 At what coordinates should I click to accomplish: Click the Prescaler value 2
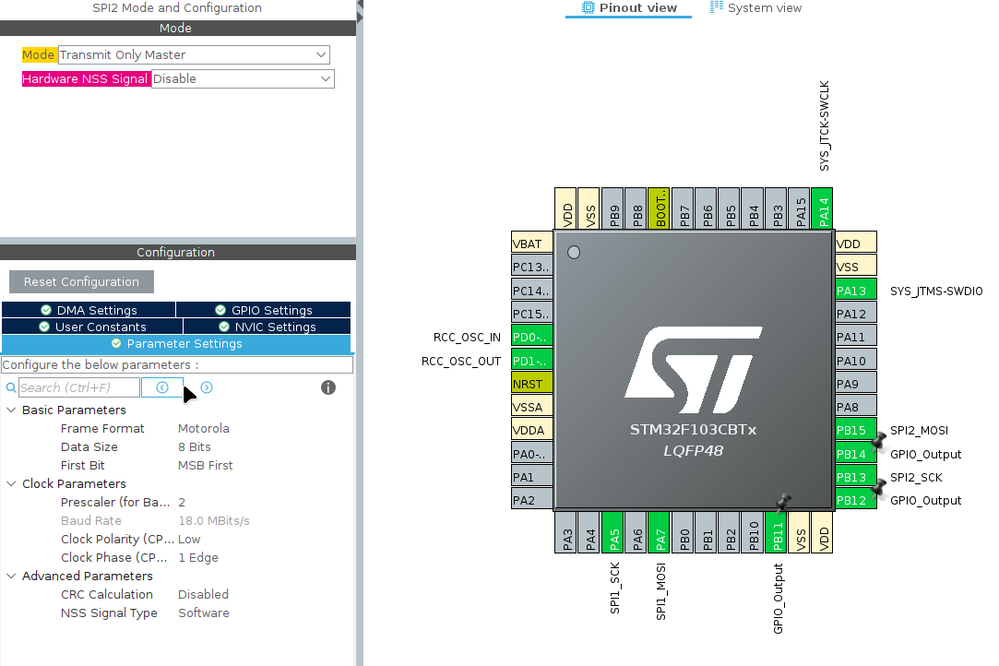(x=182, y=502)
